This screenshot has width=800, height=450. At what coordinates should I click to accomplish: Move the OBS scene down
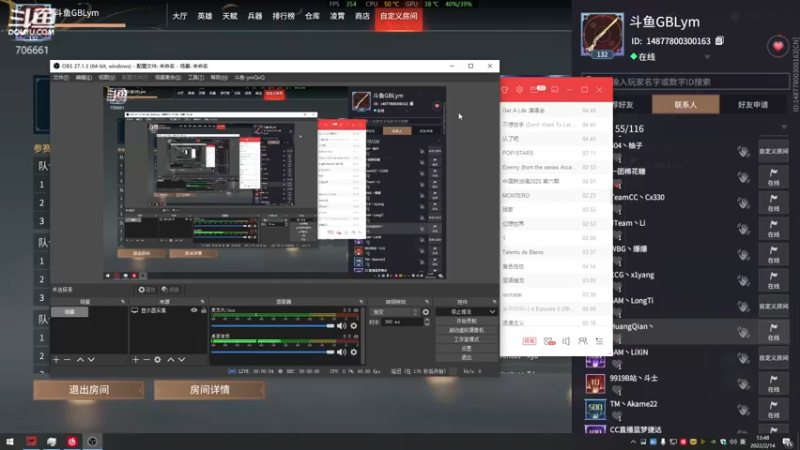tap(91, 360)
